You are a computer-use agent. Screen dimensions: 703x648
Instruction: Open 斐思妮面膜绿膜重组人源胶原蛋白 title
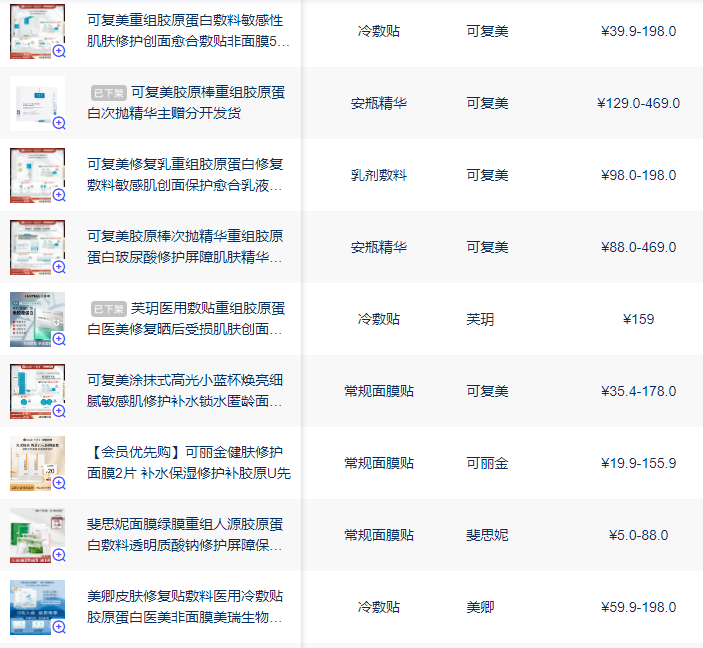click(185, 535)
